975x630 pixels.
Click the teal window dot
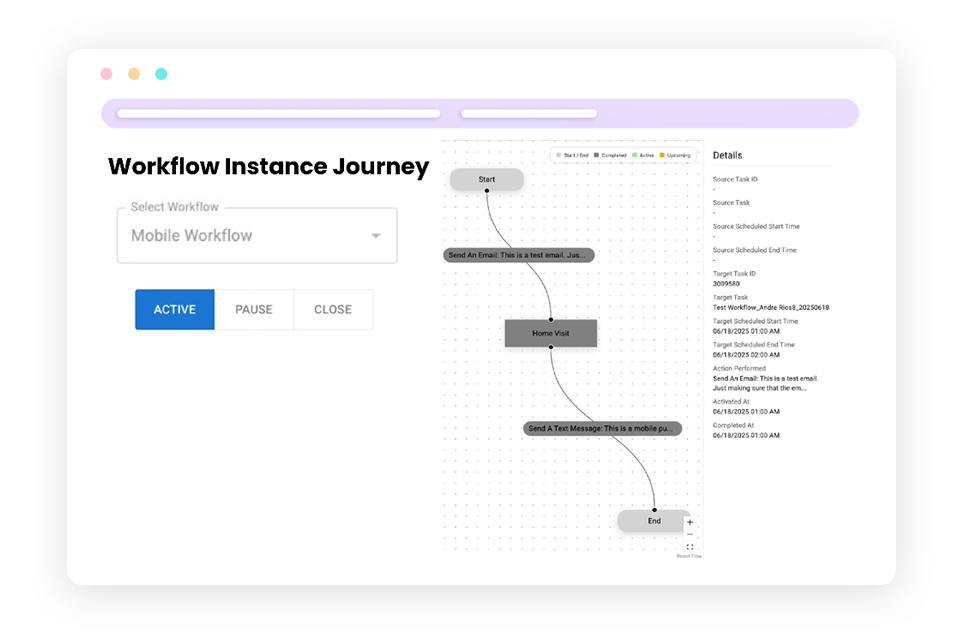(x=161, y=74)
